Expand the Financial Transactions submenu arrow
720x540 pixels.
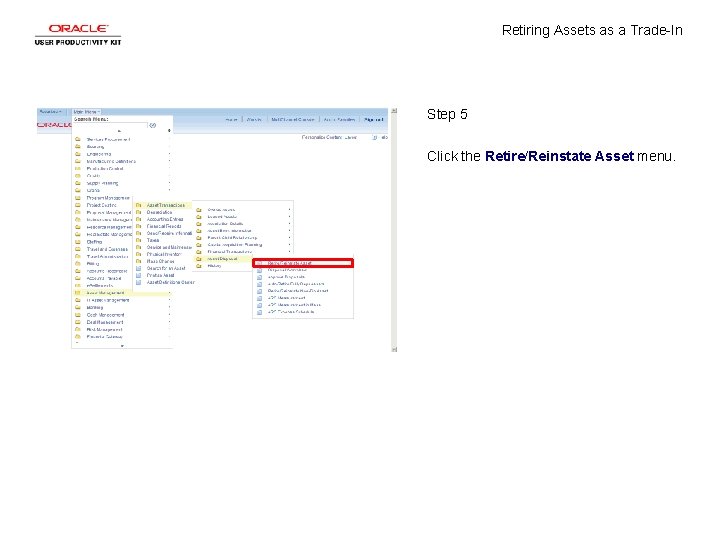click(x=289, y=252)
